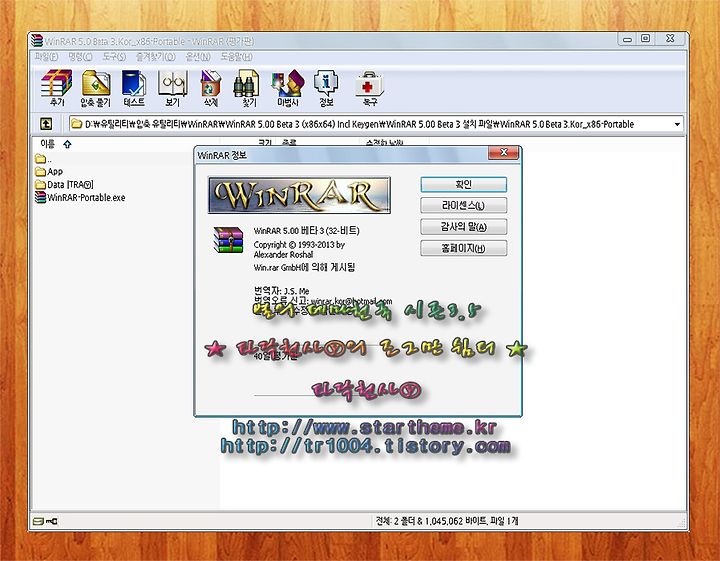This screenshot has width=720, height=561.
Task: Open the Commands (명령) menu
Action: click(80, 57)
